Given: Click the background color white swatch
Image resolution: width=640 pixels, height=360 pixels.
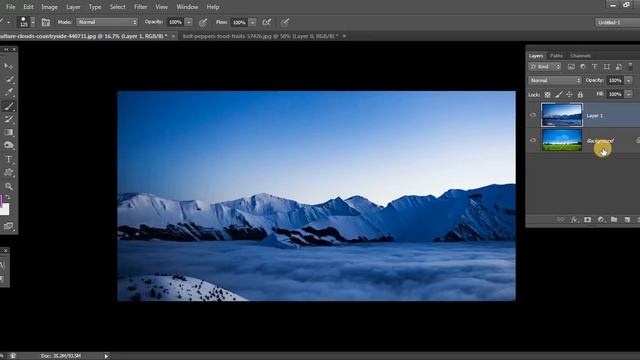Looking at the screenshot, I should point(4,209).
